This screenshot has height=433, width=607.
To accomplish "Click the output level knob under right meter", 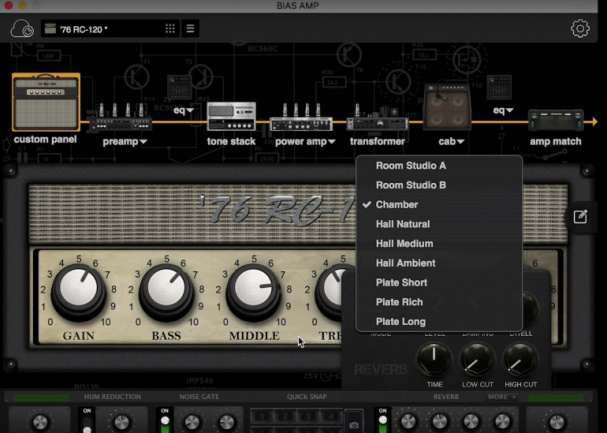I will point(556,422).
